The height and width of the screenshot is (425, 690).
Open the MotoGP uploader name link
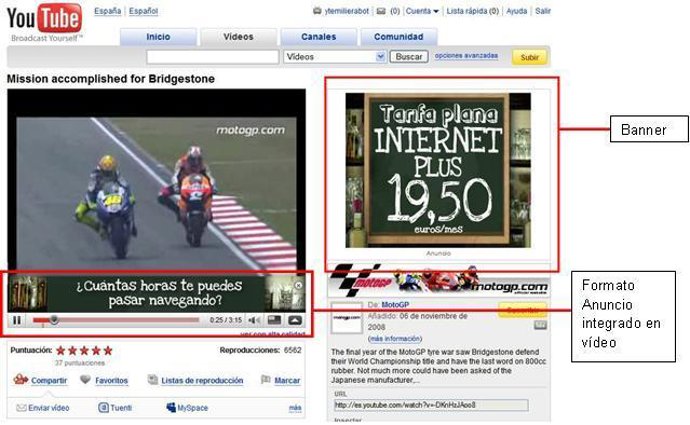(395, 304)
